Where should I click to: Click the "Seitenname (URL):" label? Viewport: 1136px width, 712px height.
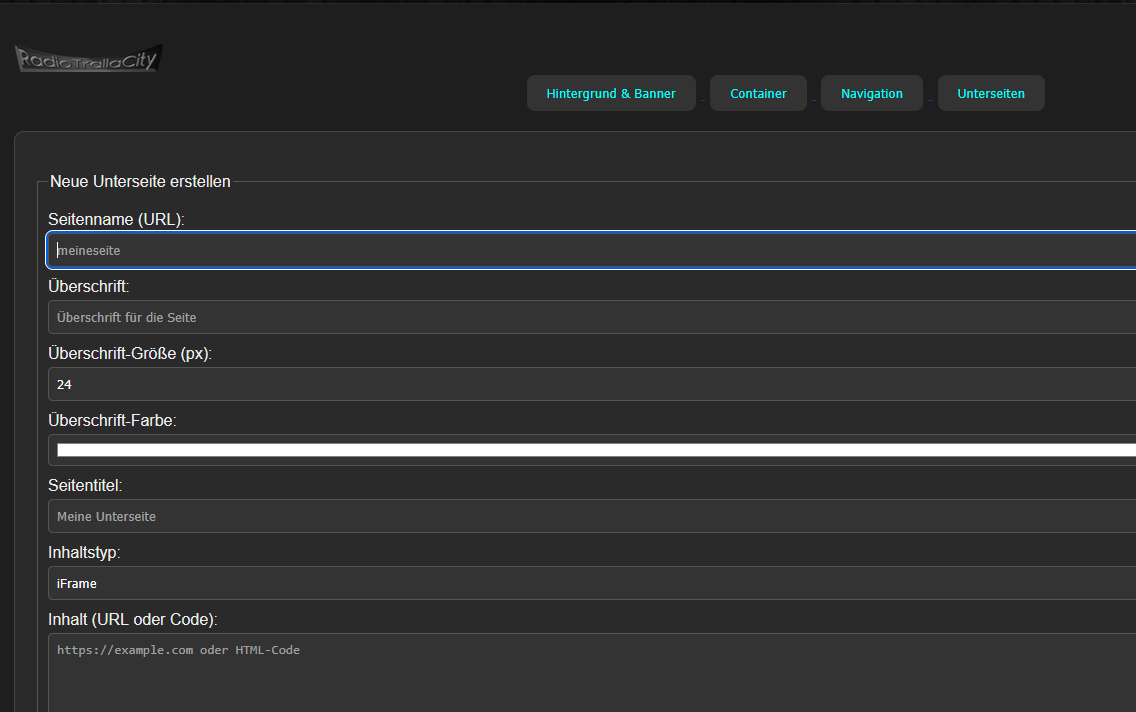[x=116, y=219]
